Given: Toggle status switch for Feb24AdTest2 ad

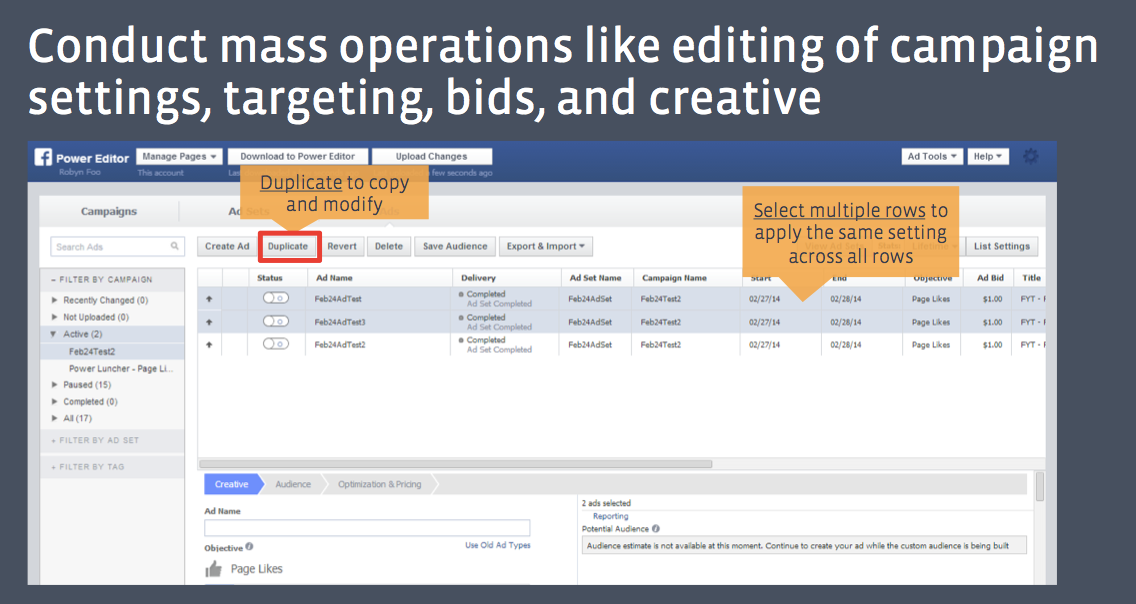Looking at the screenshot, I should point(275,343).
